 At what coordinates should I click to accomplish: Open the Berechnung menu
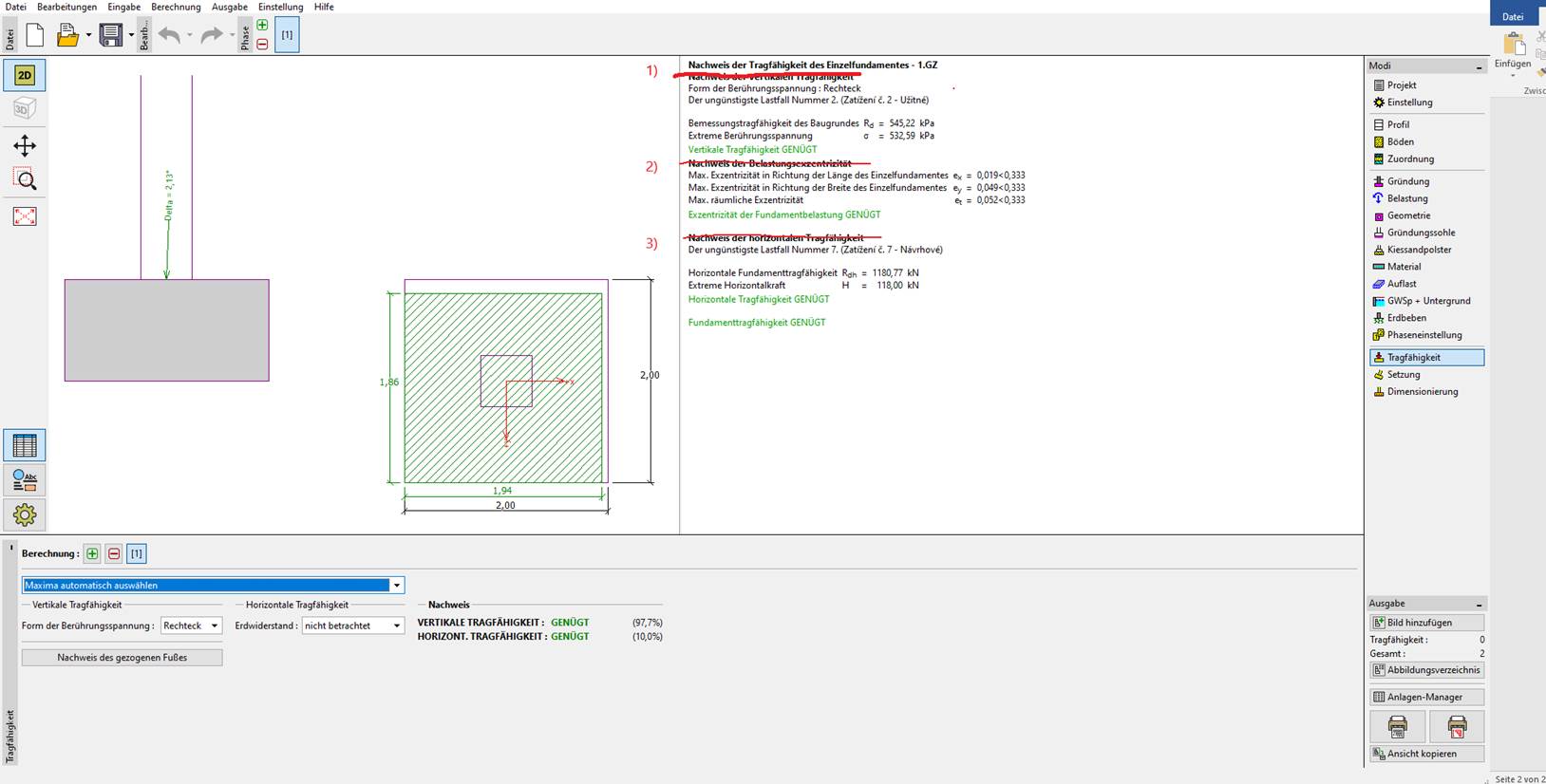[176, 7]
